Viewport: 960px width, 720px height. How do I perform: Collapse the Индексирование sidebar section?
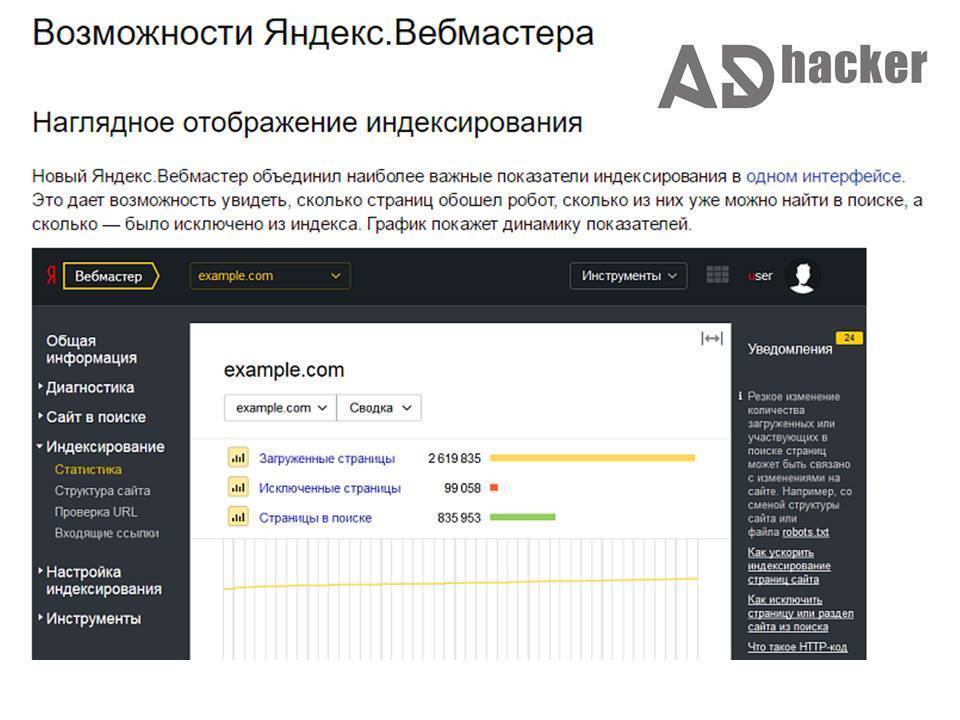(x=104, y=447)
